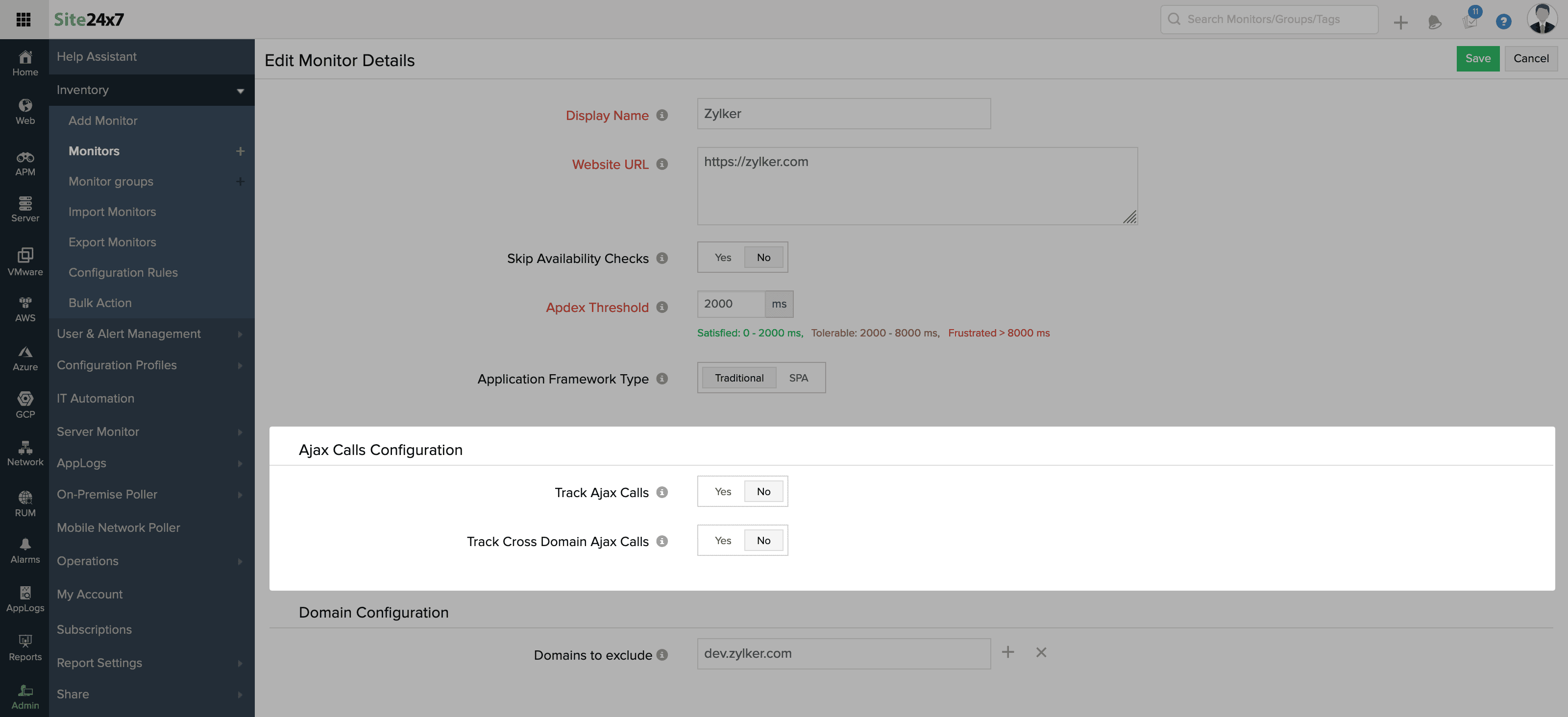
Task: Set Skip Availability Checks to No
Action: pos(763,257)
